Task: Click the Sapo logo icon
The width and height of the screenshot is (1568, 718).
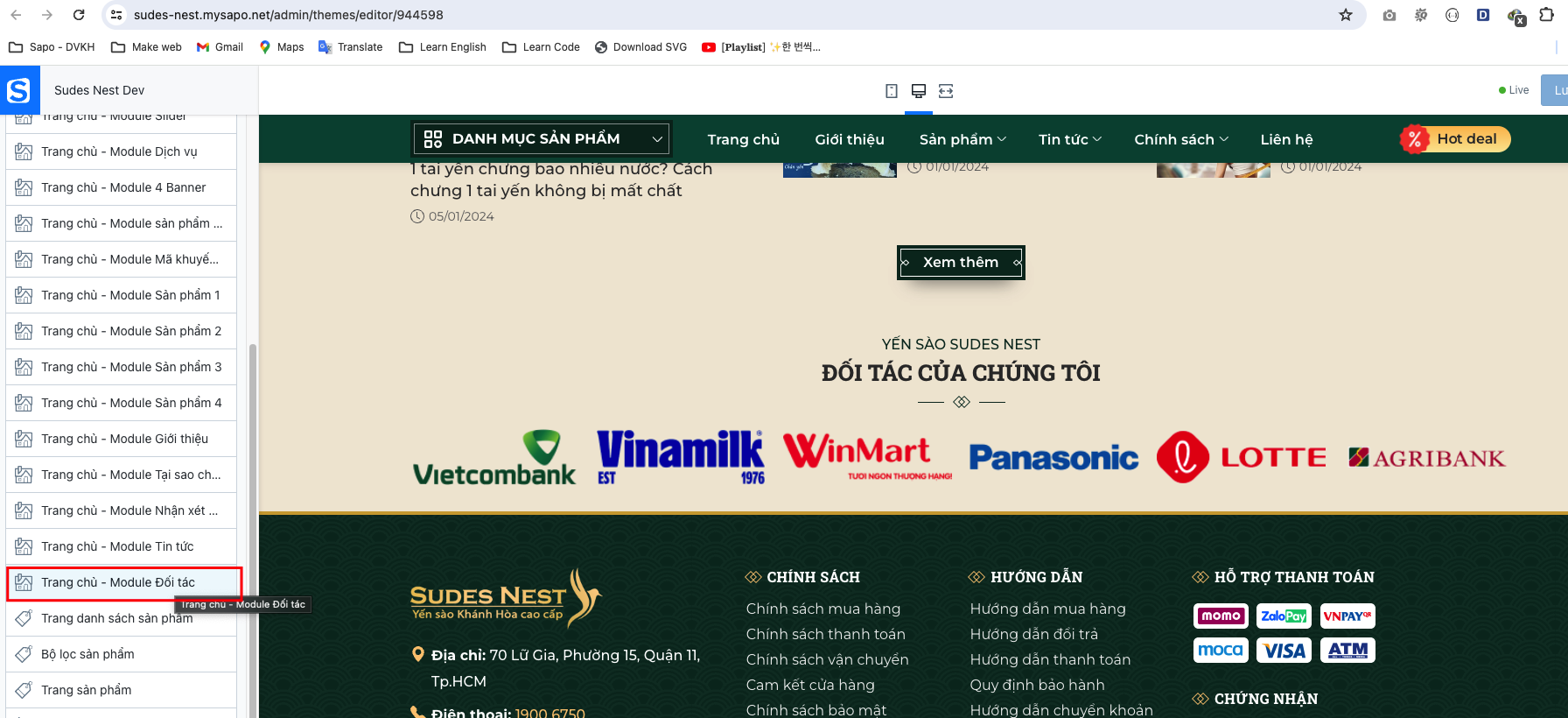Action: click(17, 90)
